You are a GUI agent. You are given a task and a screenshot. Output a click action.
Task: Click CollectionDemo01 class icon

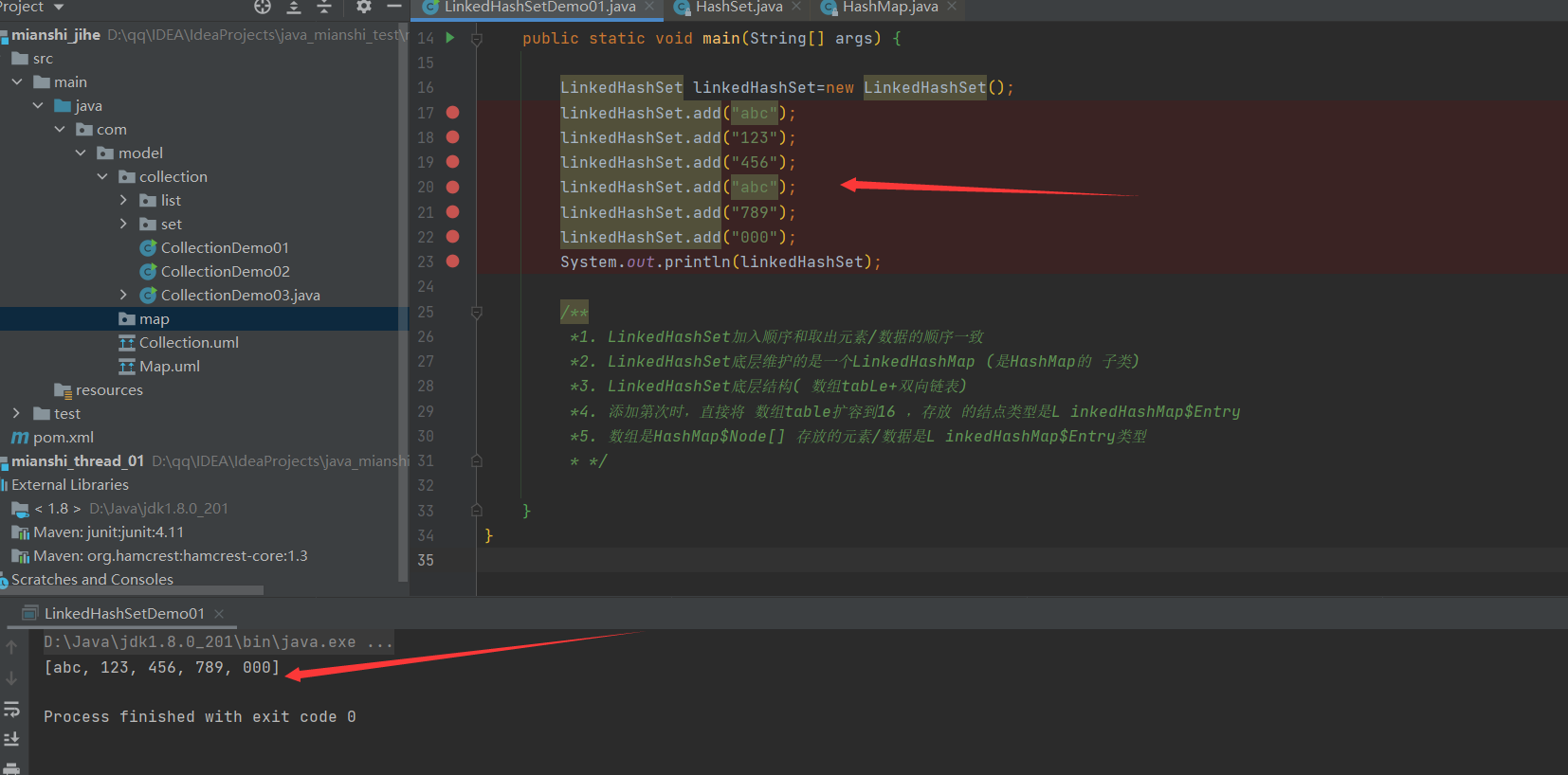click(x=148, y=248)
